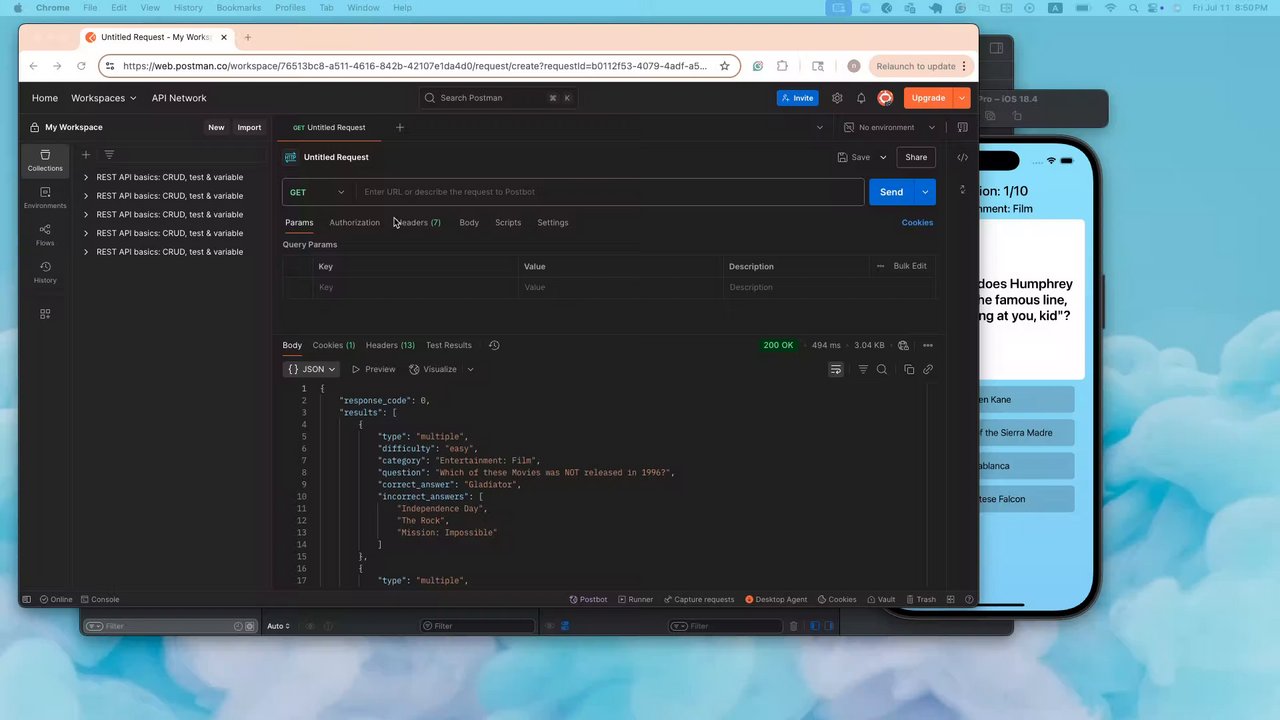Open the Environments sidebar panel
Image resolution: width=1280 pixels, height=720 pixels.
tap(45, 198)
